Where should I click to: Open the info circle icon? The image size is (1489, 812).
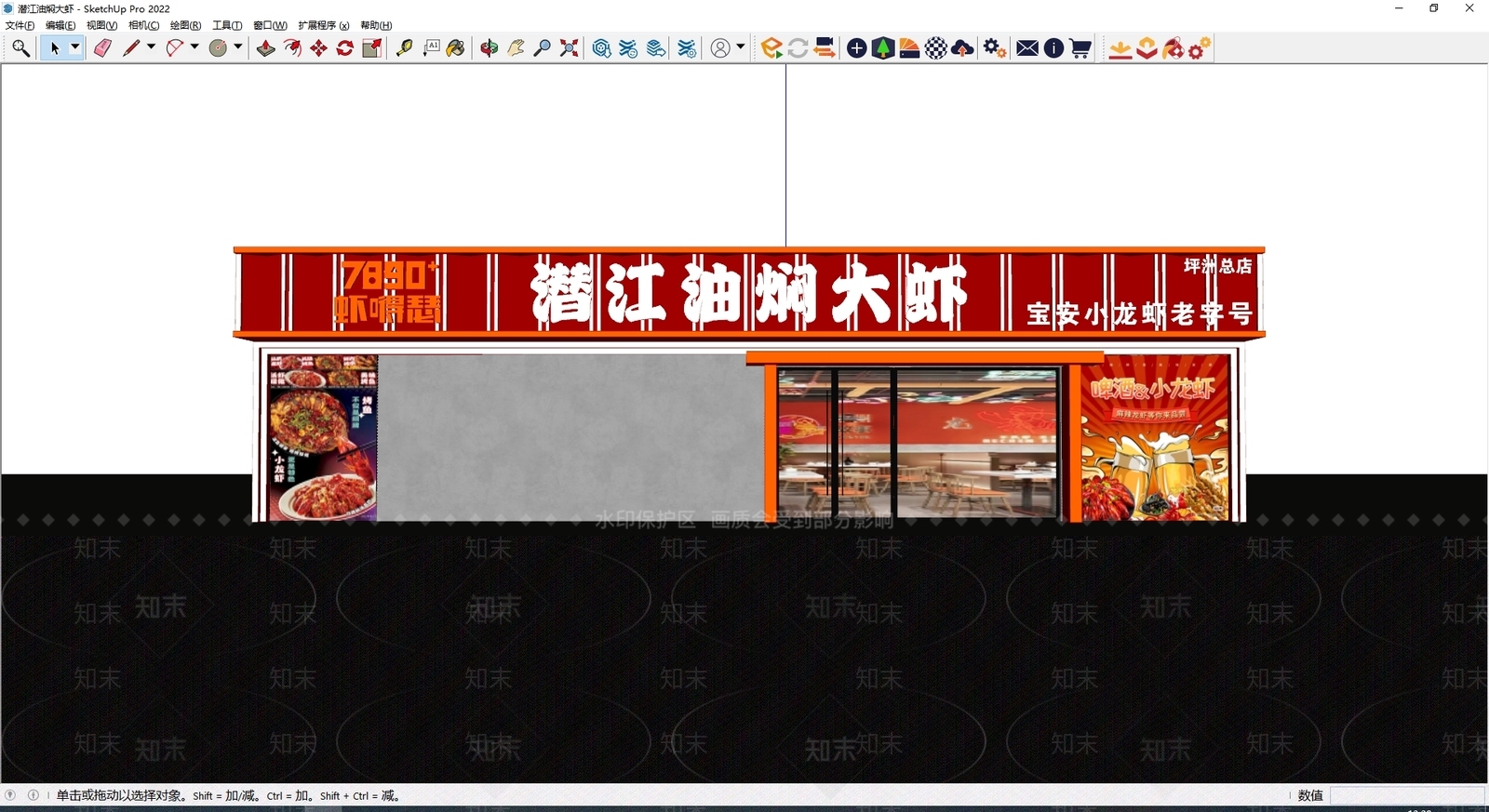pos(1053,48)
